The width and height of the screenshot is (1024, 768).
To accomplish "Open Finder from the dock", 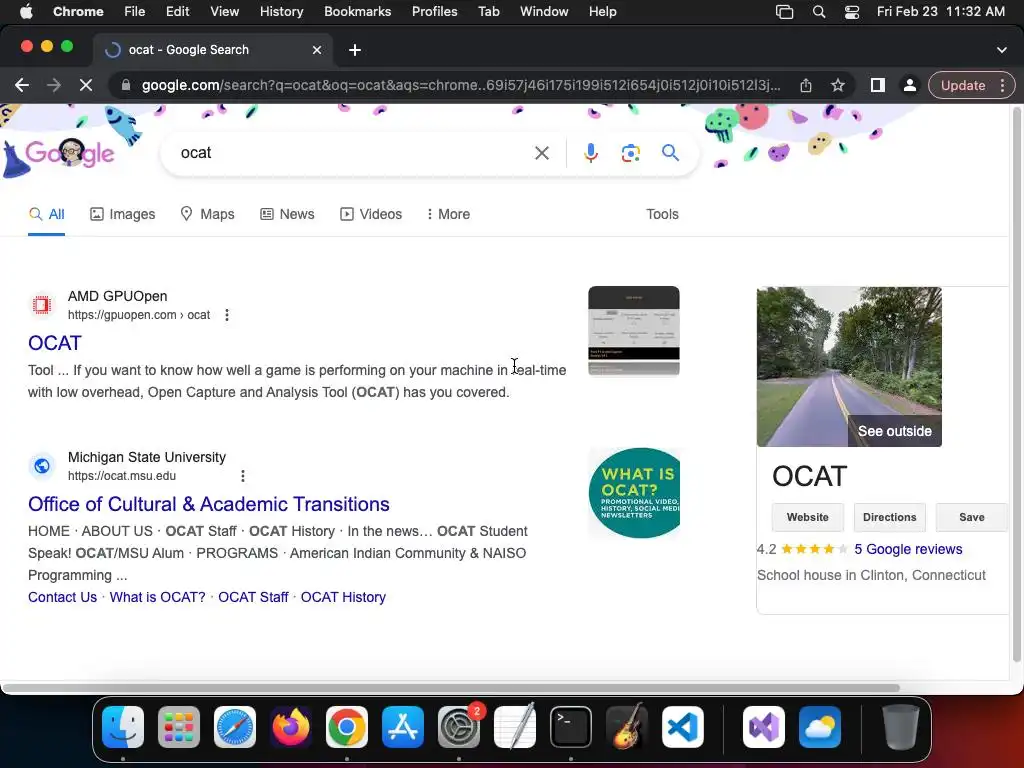I will tap(123, 727).
